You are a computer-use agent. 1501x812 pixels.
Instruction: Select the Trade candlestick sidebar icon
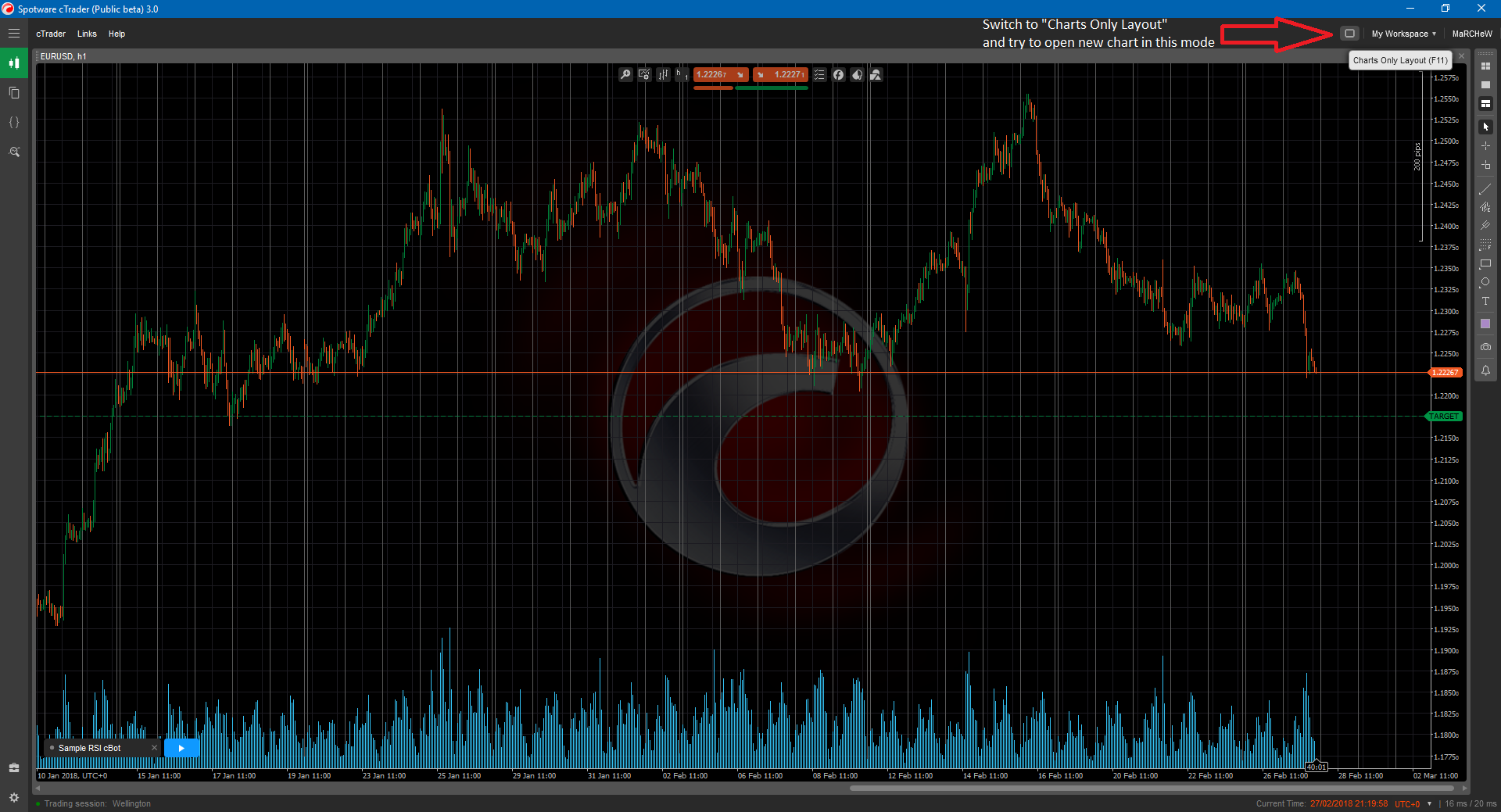click(14, 63)
